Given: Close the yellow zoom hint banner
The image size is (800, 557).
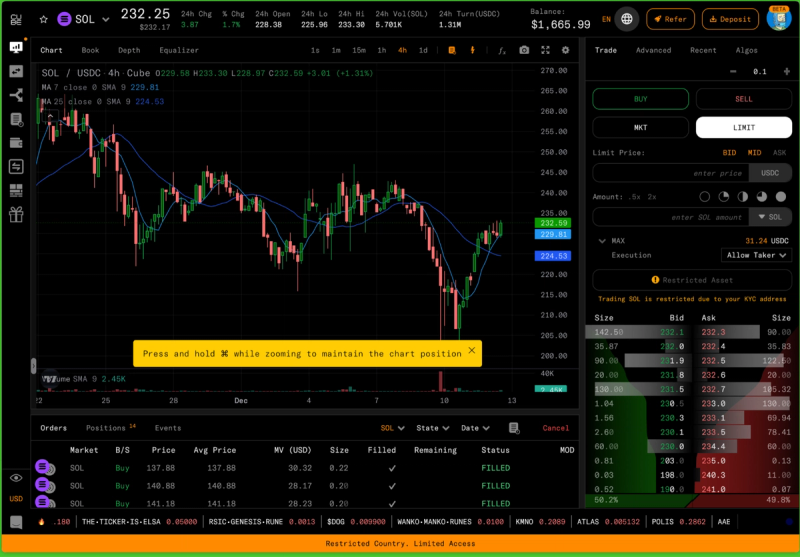Looking at the screenshot, I should pos(471,350).
